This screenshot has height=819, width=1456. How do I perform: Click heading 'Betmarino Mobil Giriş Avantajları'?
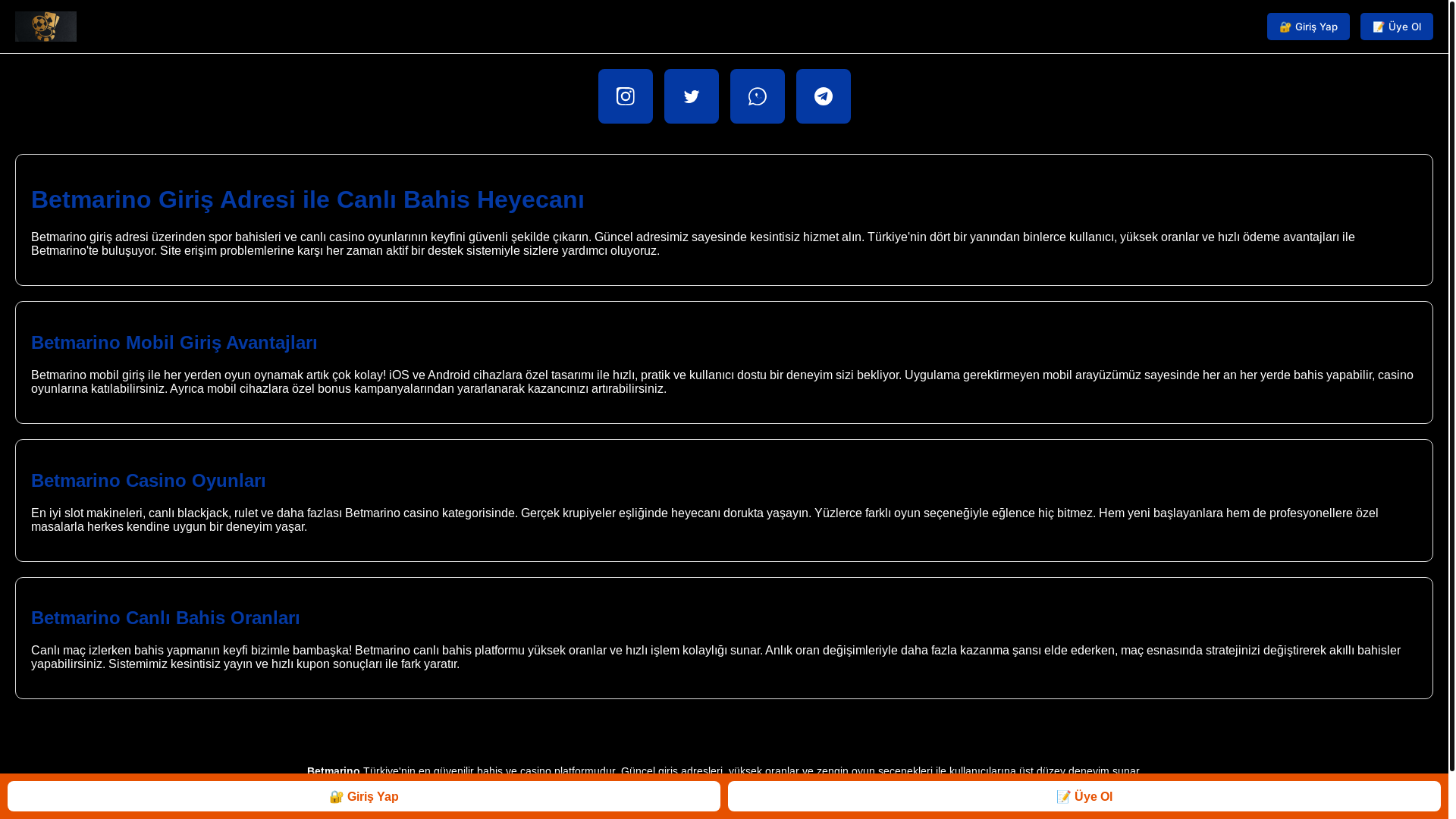(x=174, y=343)
